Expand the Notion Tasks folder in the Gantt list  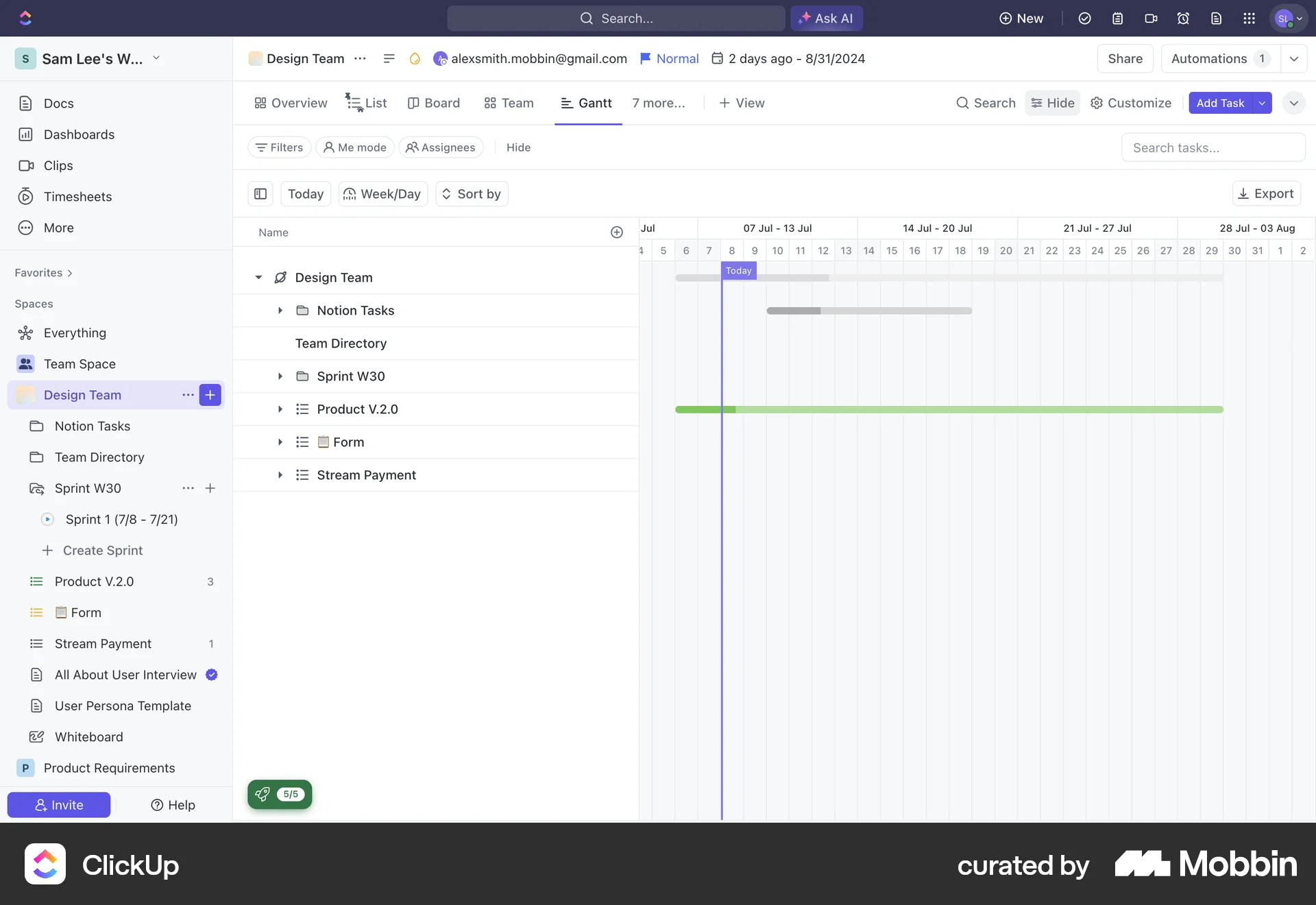point(280,311)
